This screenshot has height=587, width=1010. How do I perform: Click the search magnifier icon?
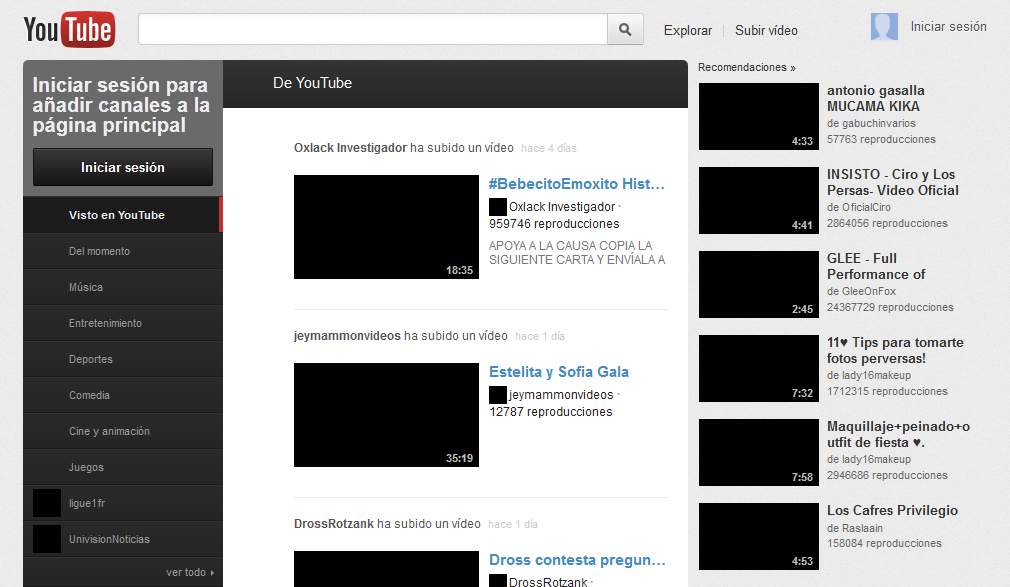coord(625,29)
